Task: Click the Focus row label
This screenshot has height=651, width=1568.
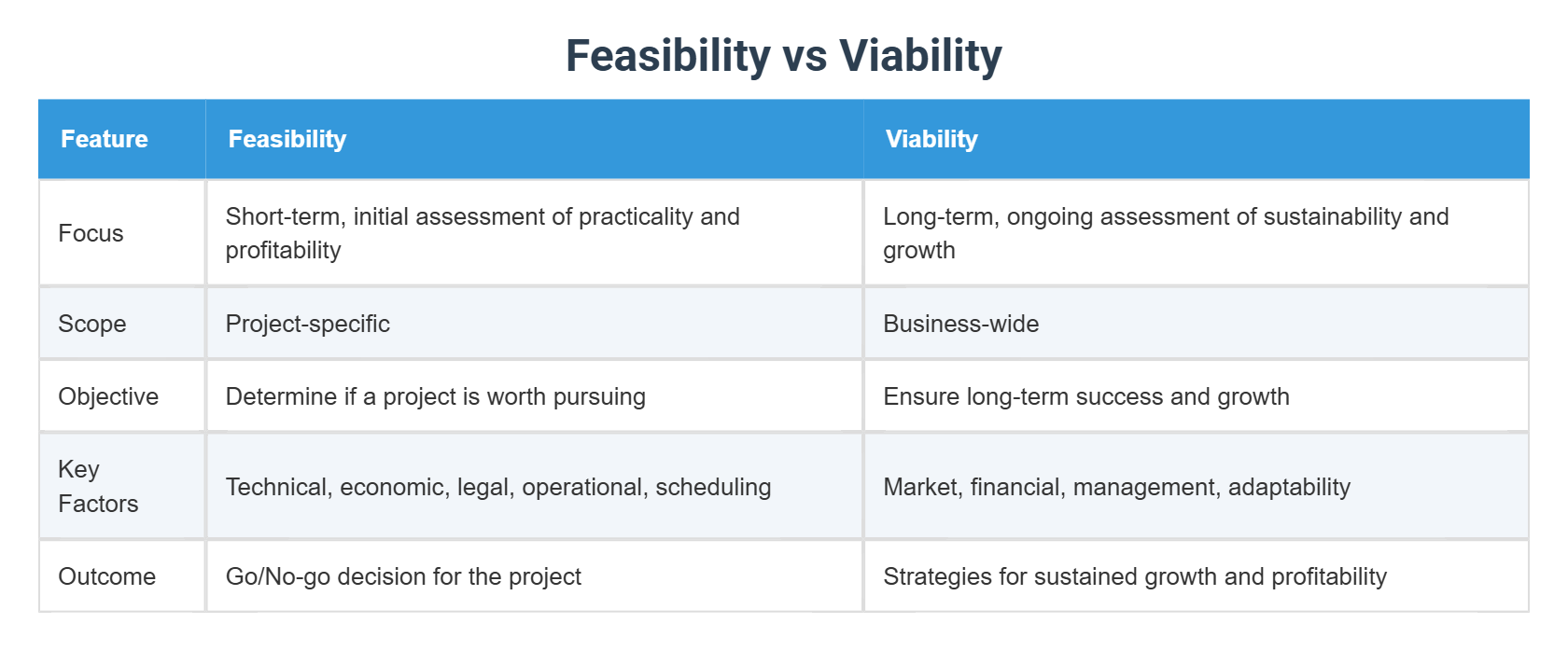Action: click(91, 233)
